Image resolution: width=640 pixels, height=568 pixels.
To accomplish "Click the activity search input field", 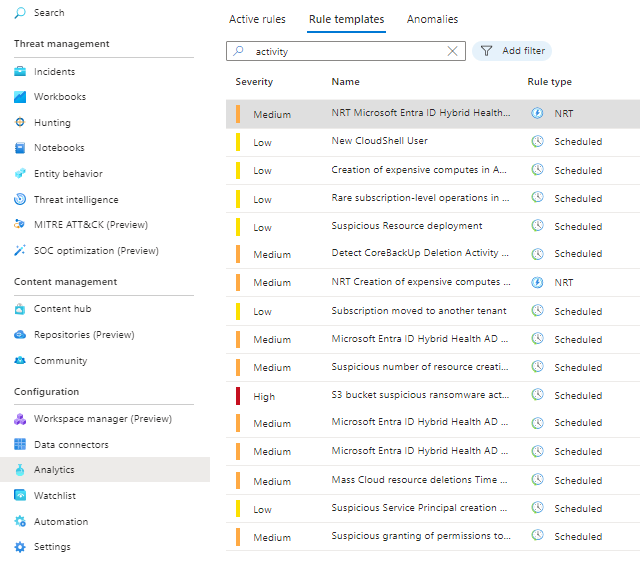I will tap(346, 51).
